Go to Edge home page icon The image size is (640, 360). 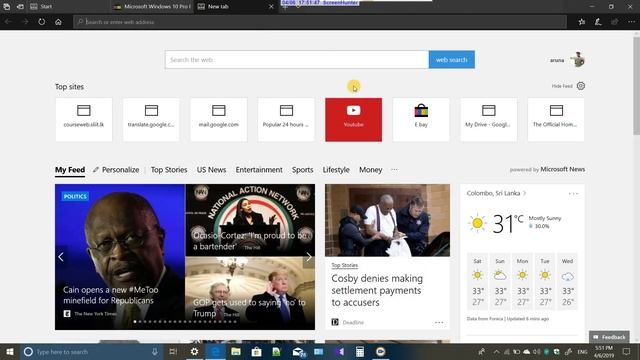(58, 22)
